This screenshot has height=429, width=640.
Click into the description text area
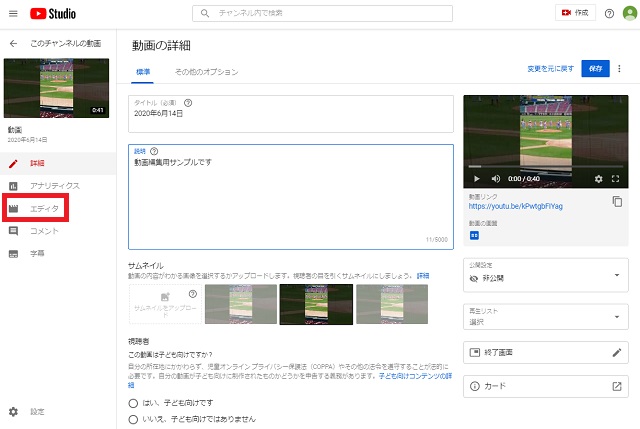(291, 197)
